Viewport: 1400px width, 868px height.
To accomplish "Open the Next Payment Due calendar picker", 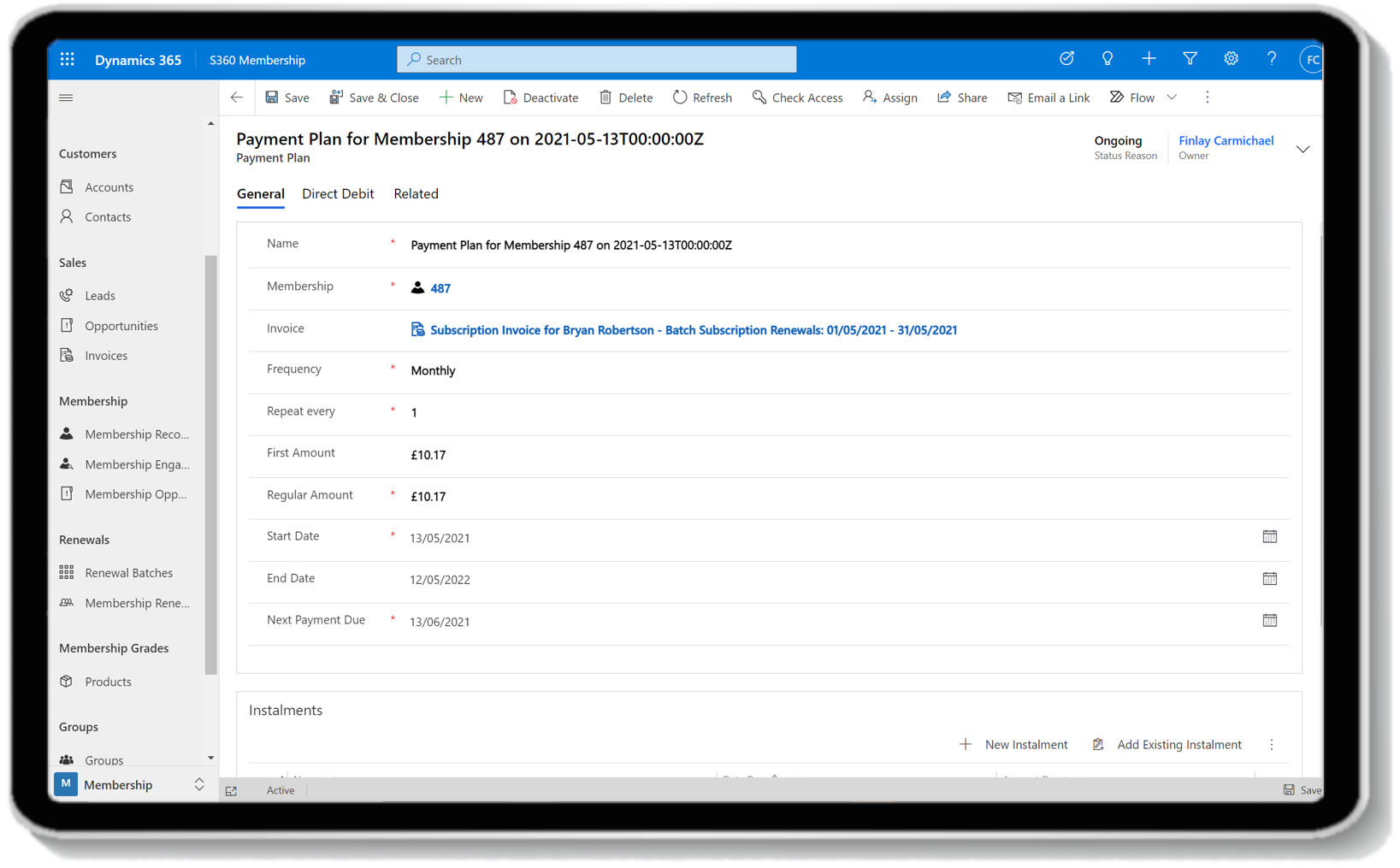I will coord(1270,621).
